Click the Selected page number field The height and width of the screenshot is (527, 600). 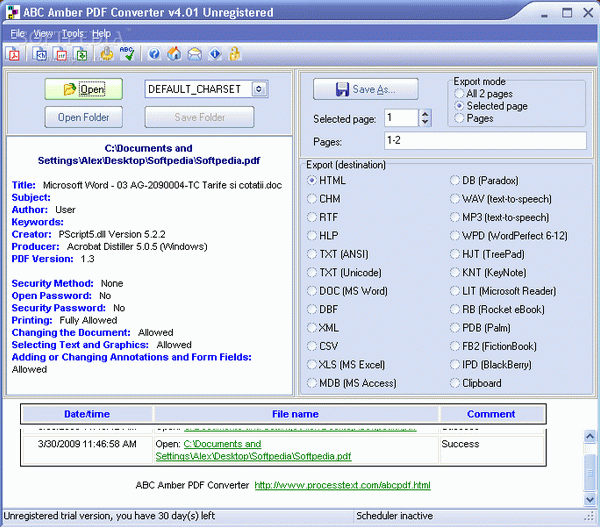click(x=401, y=117)
